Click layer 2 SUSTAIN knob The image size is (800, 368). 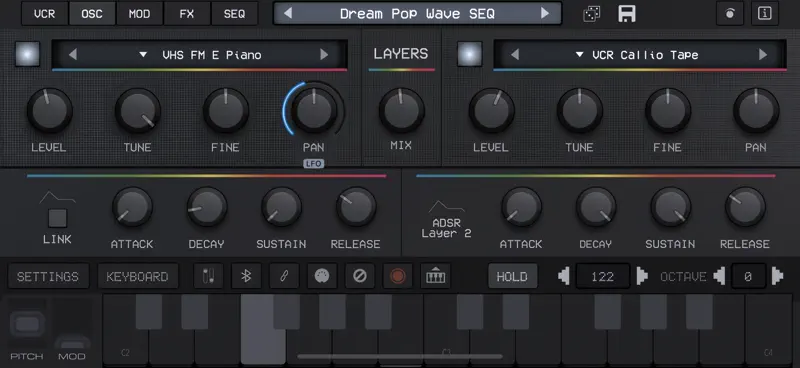(670, 207)
